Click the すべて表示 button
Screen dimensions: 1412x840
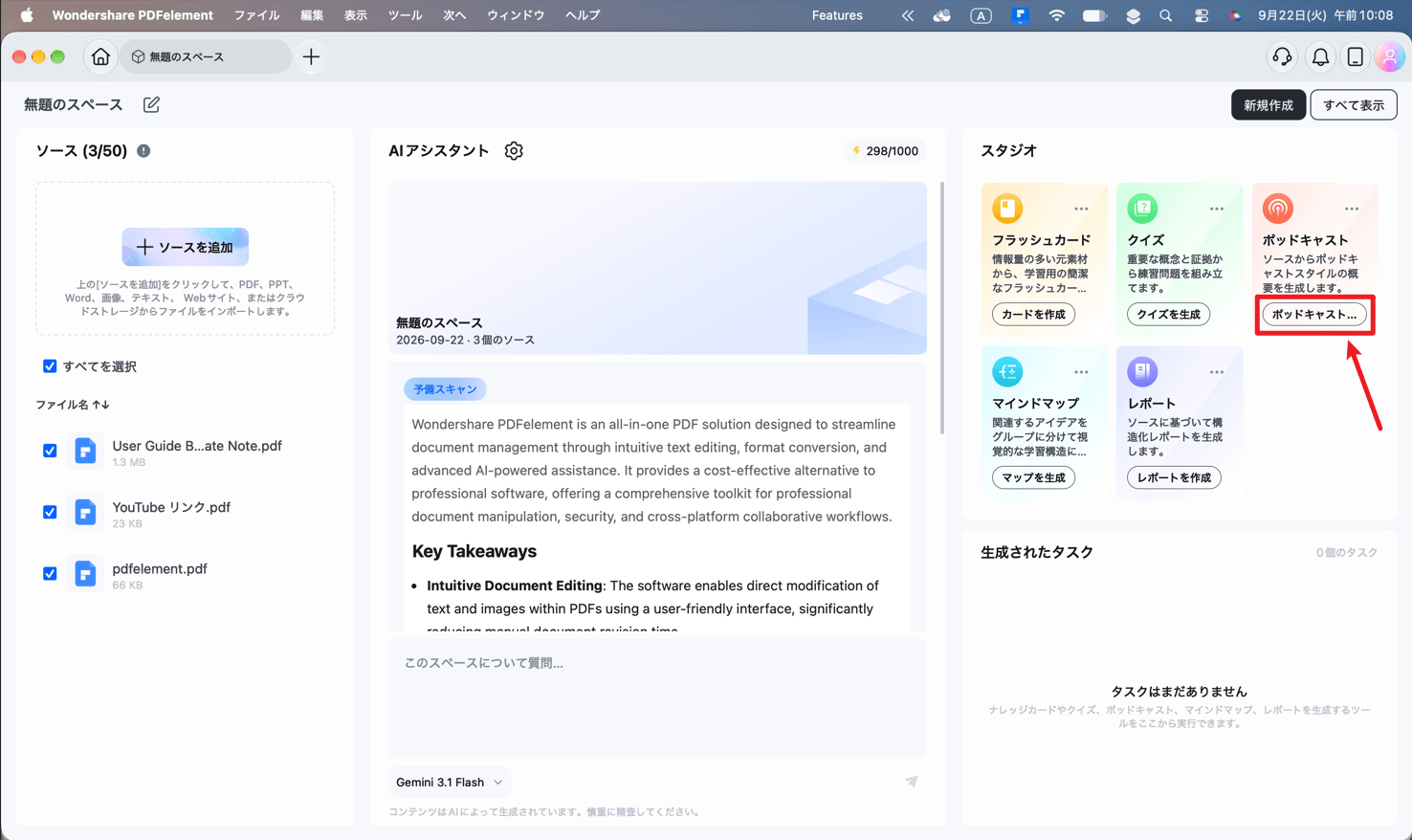(1354, 105)
